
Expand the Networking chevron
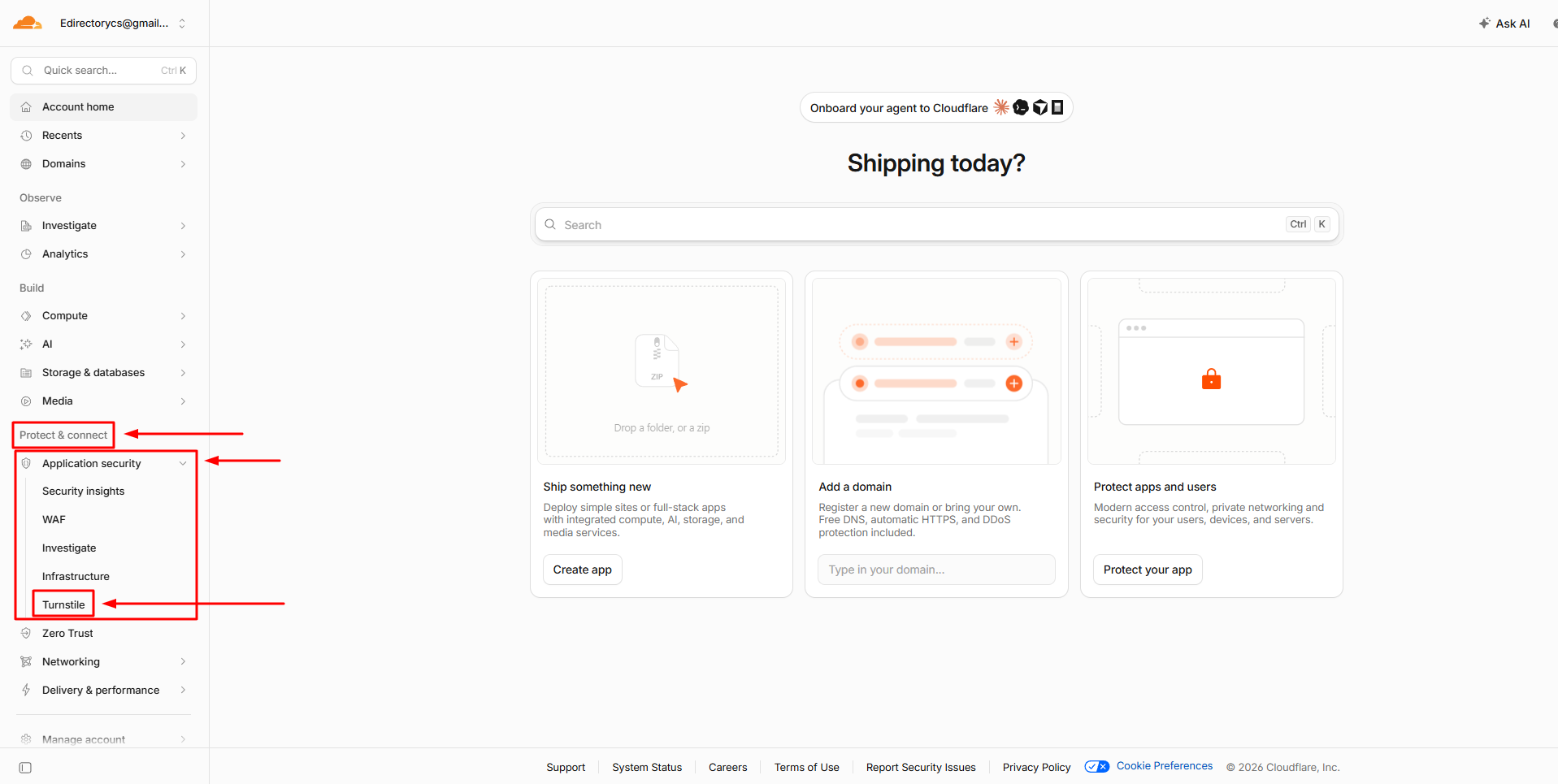point(183,662)
